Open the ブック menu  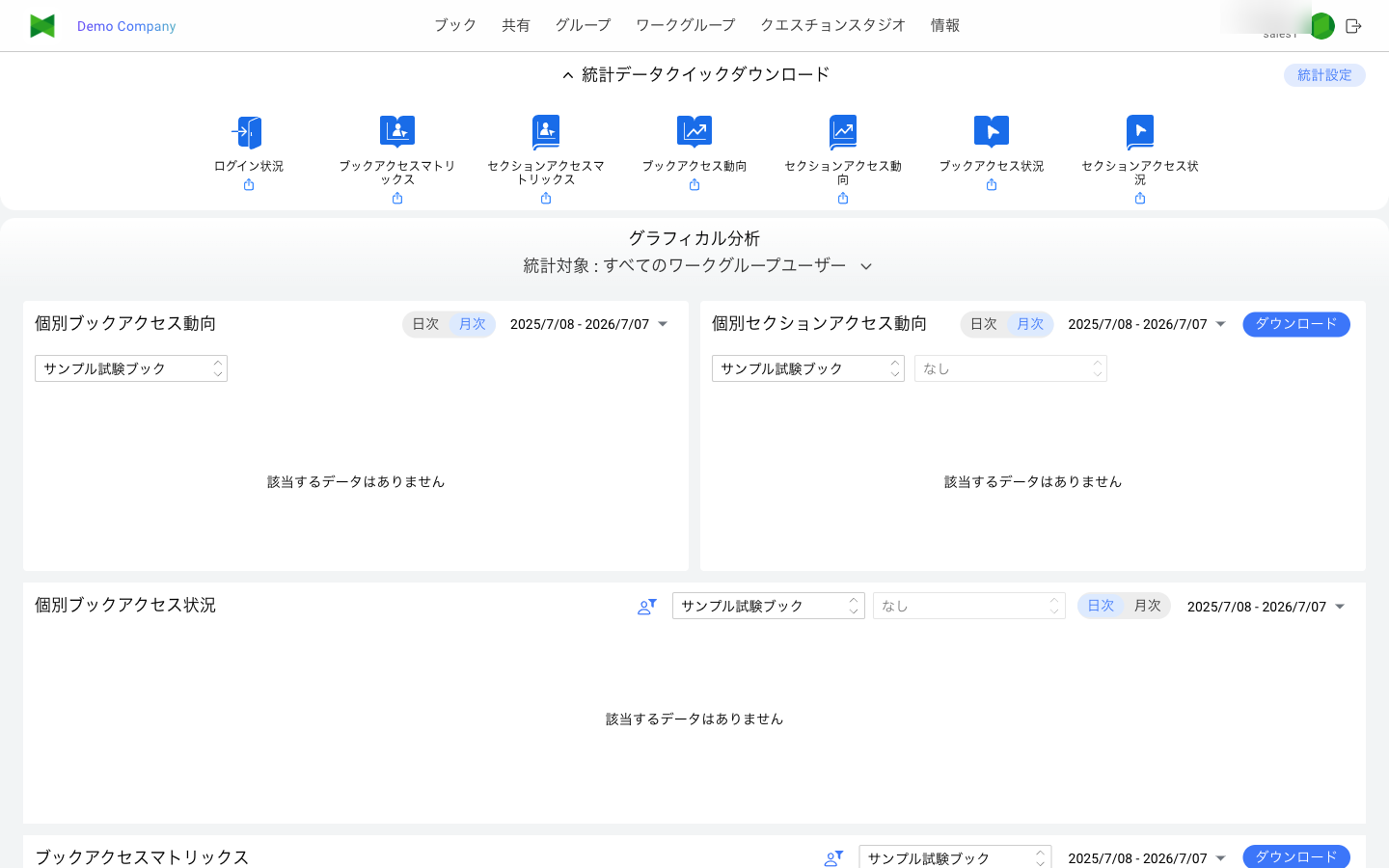[455, 26]
